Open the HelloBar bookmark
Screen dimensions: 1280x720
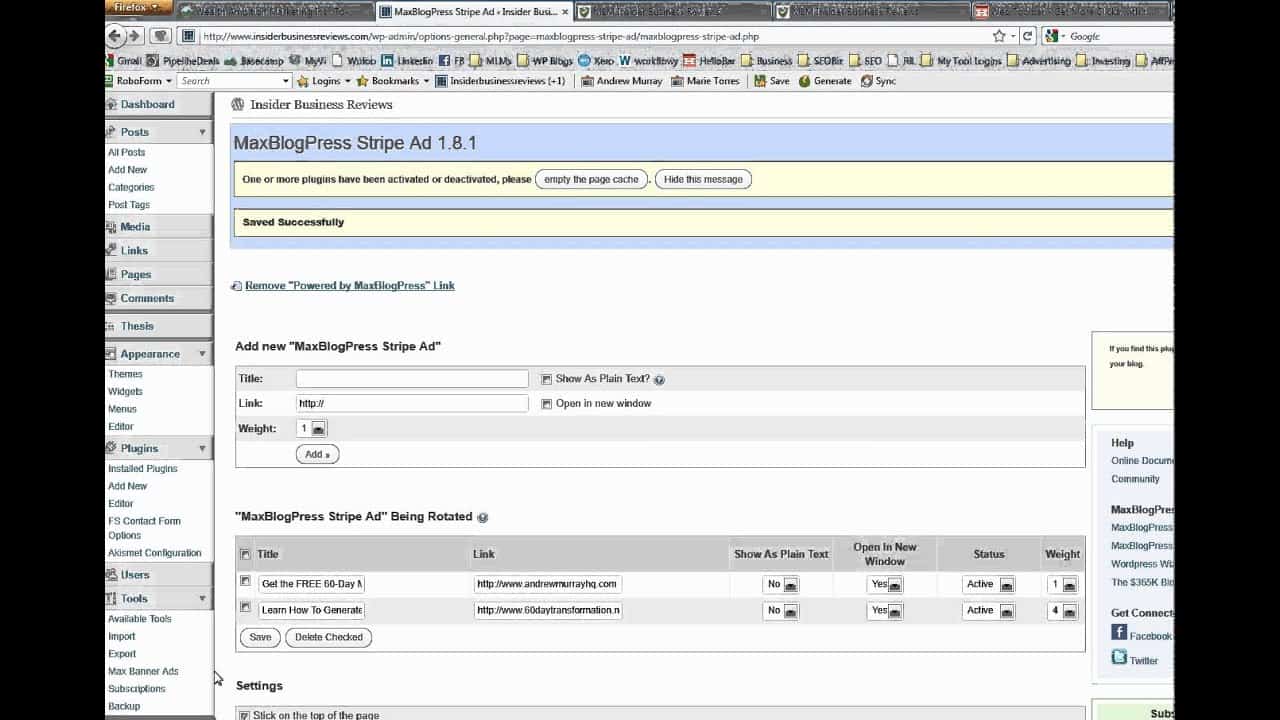click(x=709, y=61)
